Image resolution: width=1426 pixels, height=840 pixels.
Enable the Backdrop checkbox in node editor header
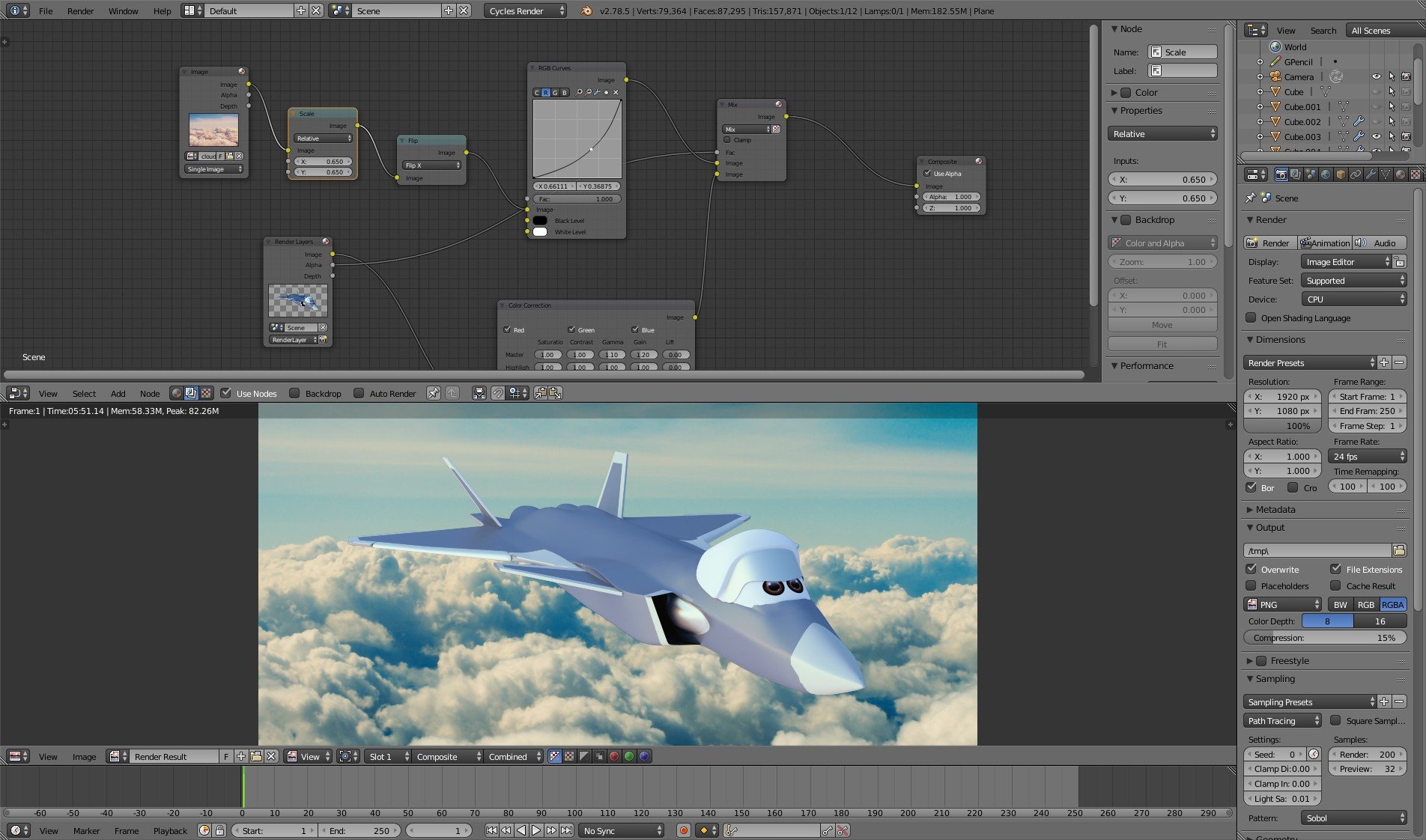click(x=294, y=393)
